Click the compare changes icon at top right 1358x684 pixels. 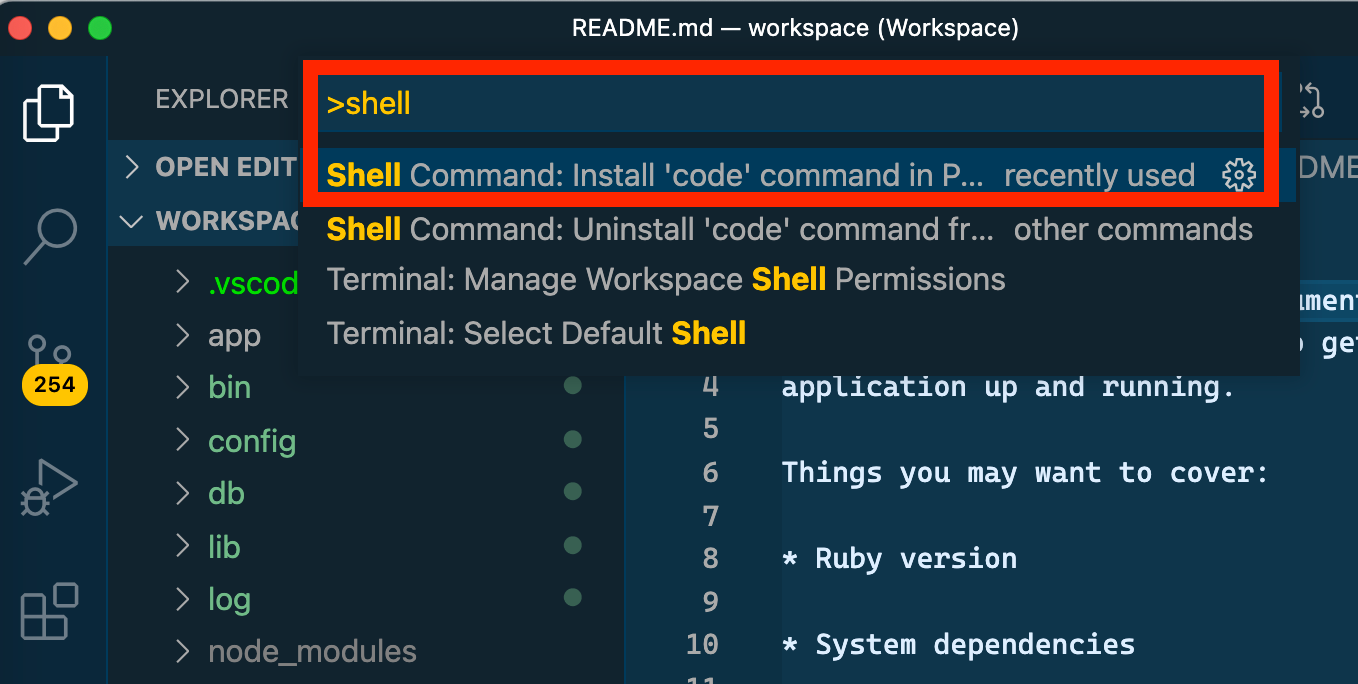(x=1310, y=100)
